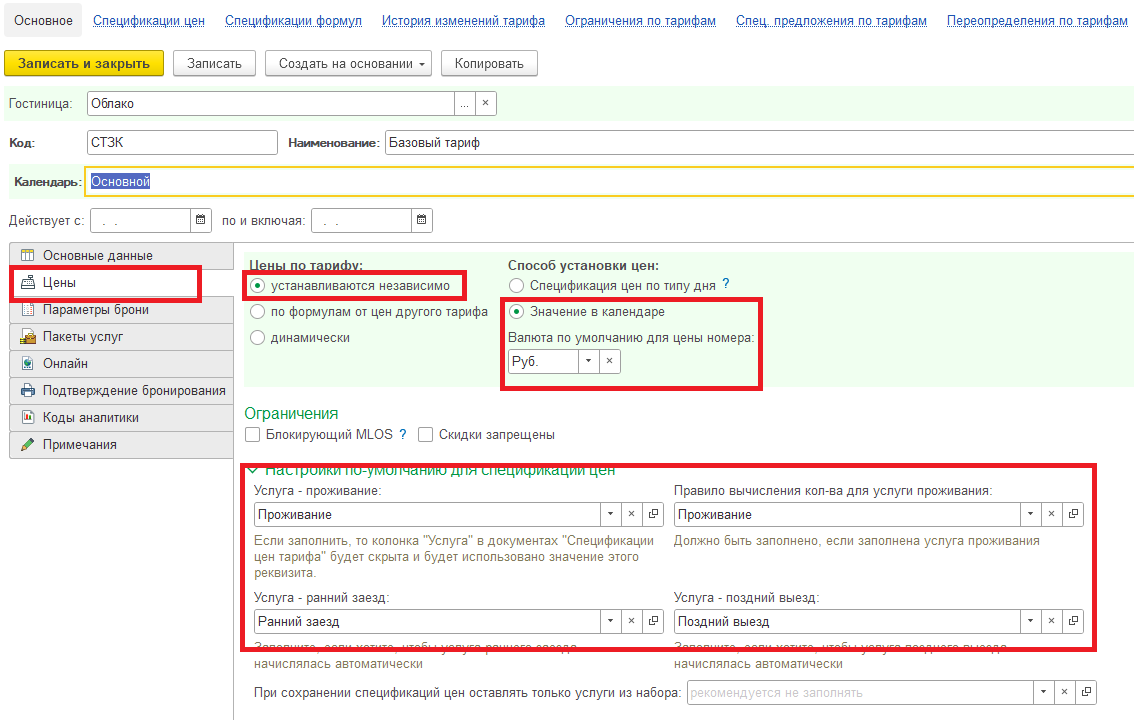Open 'Подтверждение бронирования' section

coord(122,390)
